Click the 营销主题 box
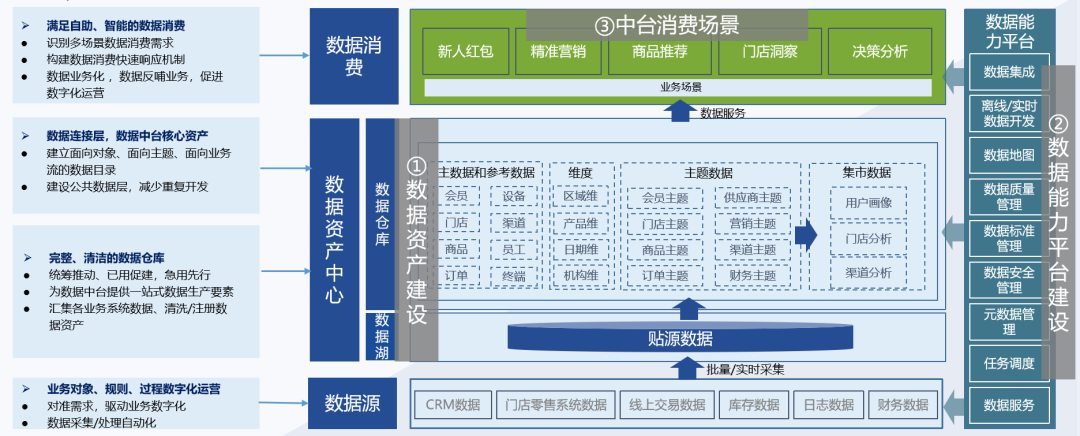The image size is (1080, 436). coord(752,224)
